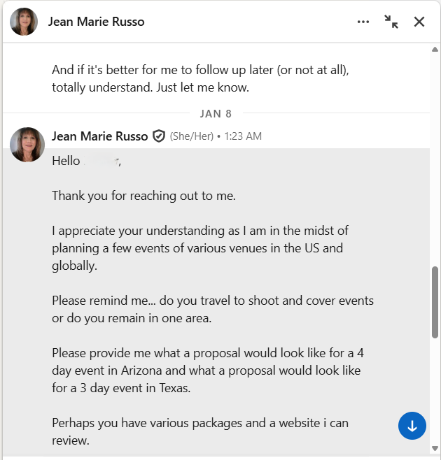441x460 pixels.
Task: Click the sender avatar beside the Jan 8 message
Action: tap(27, 144)
